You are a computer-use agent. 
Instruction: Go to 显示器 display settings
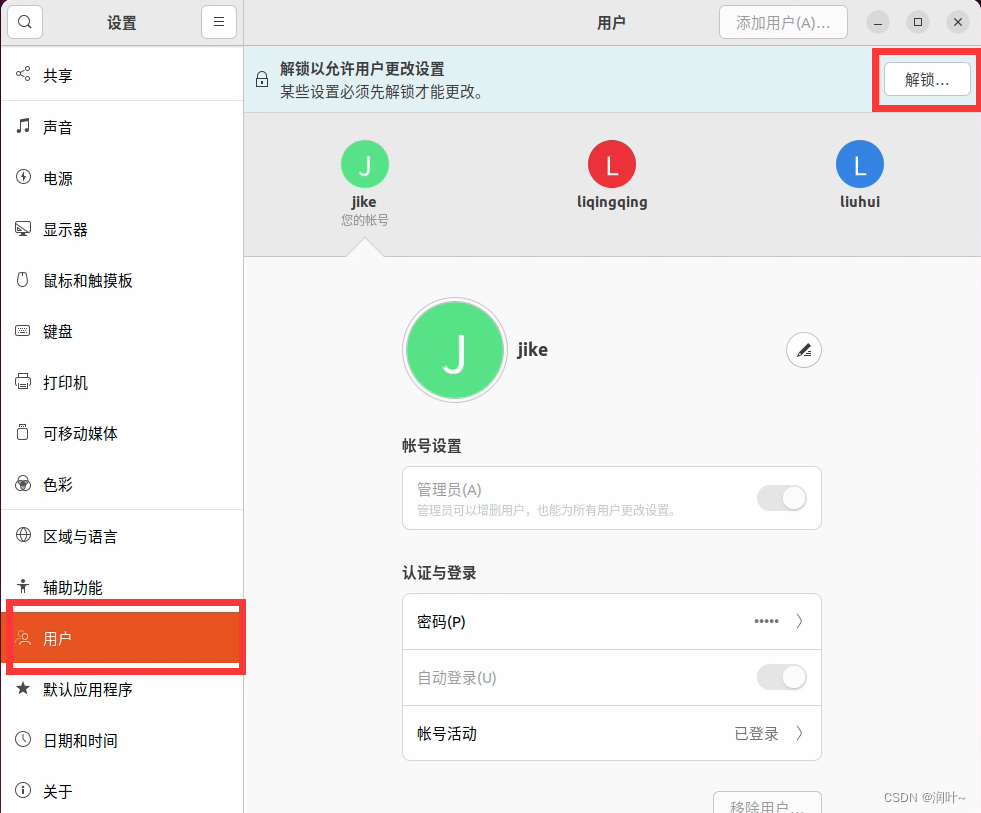(122, 230)
